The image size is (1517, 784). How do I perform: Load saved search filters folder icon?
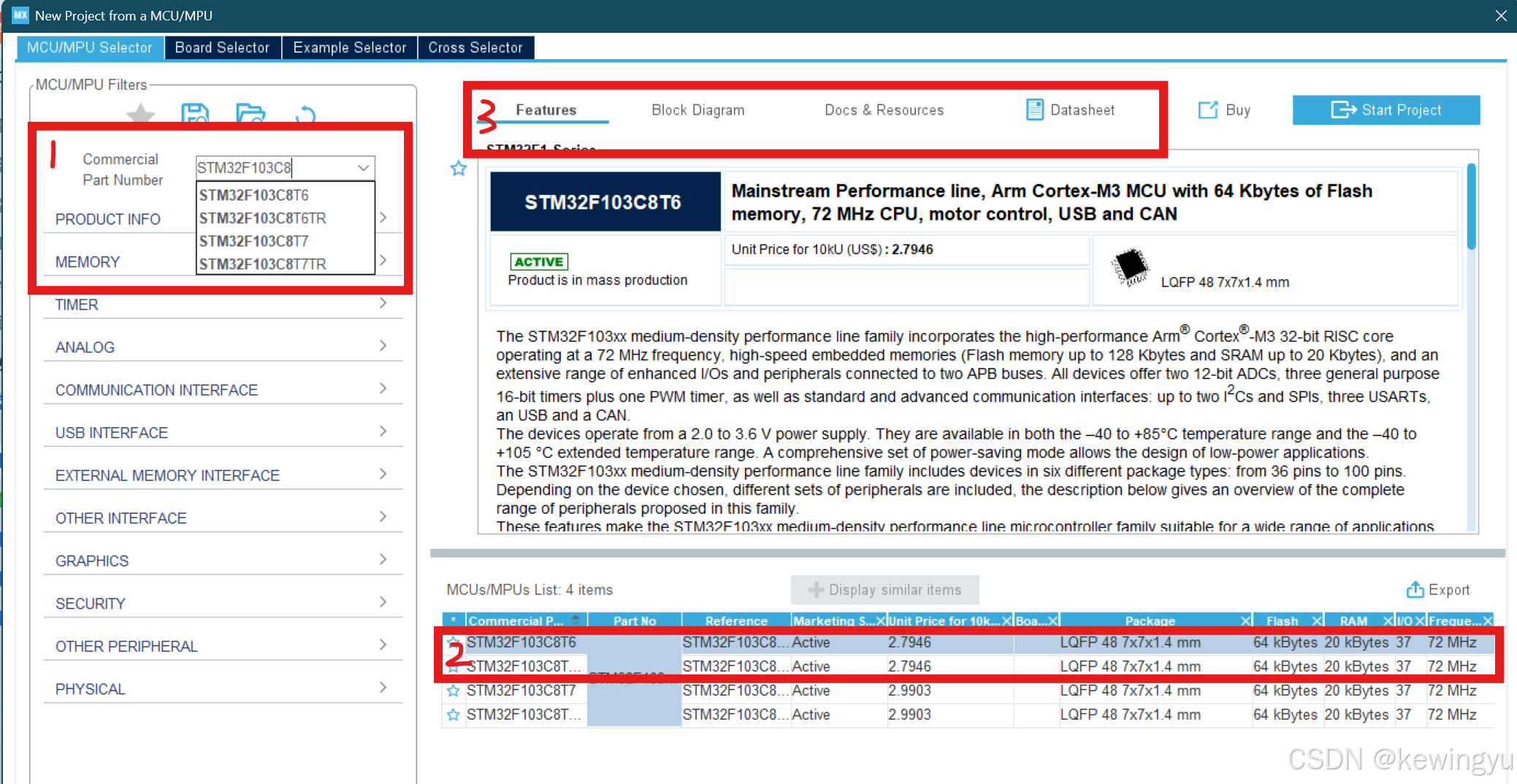[x=251, y=113]
